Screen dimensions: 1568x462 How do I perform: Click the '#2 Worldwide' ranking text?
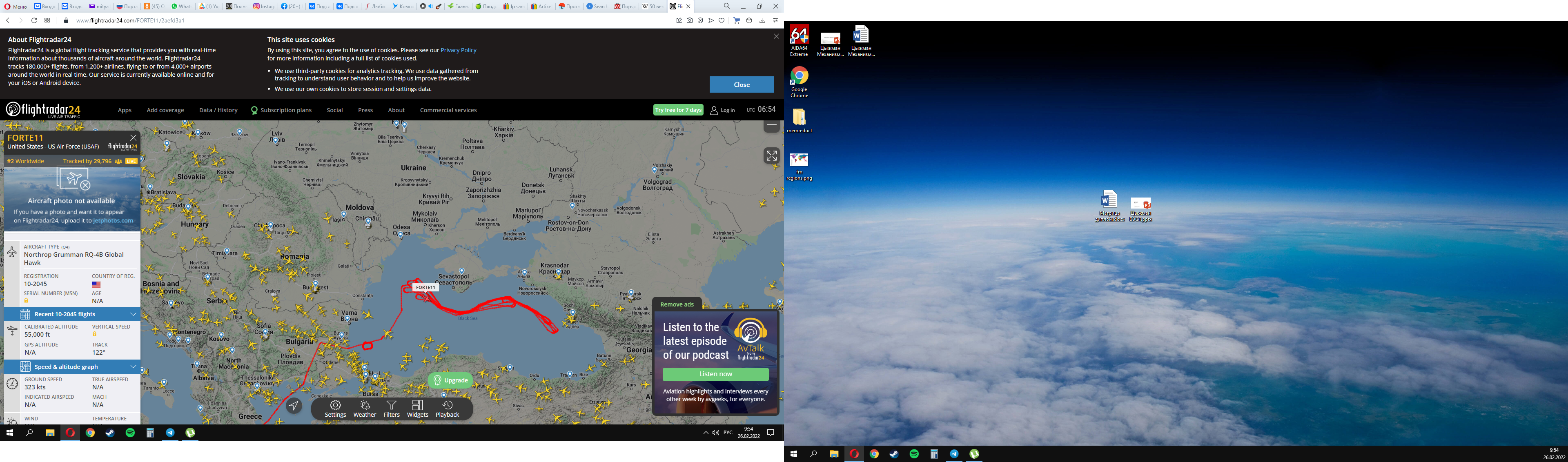click(26, 161)
